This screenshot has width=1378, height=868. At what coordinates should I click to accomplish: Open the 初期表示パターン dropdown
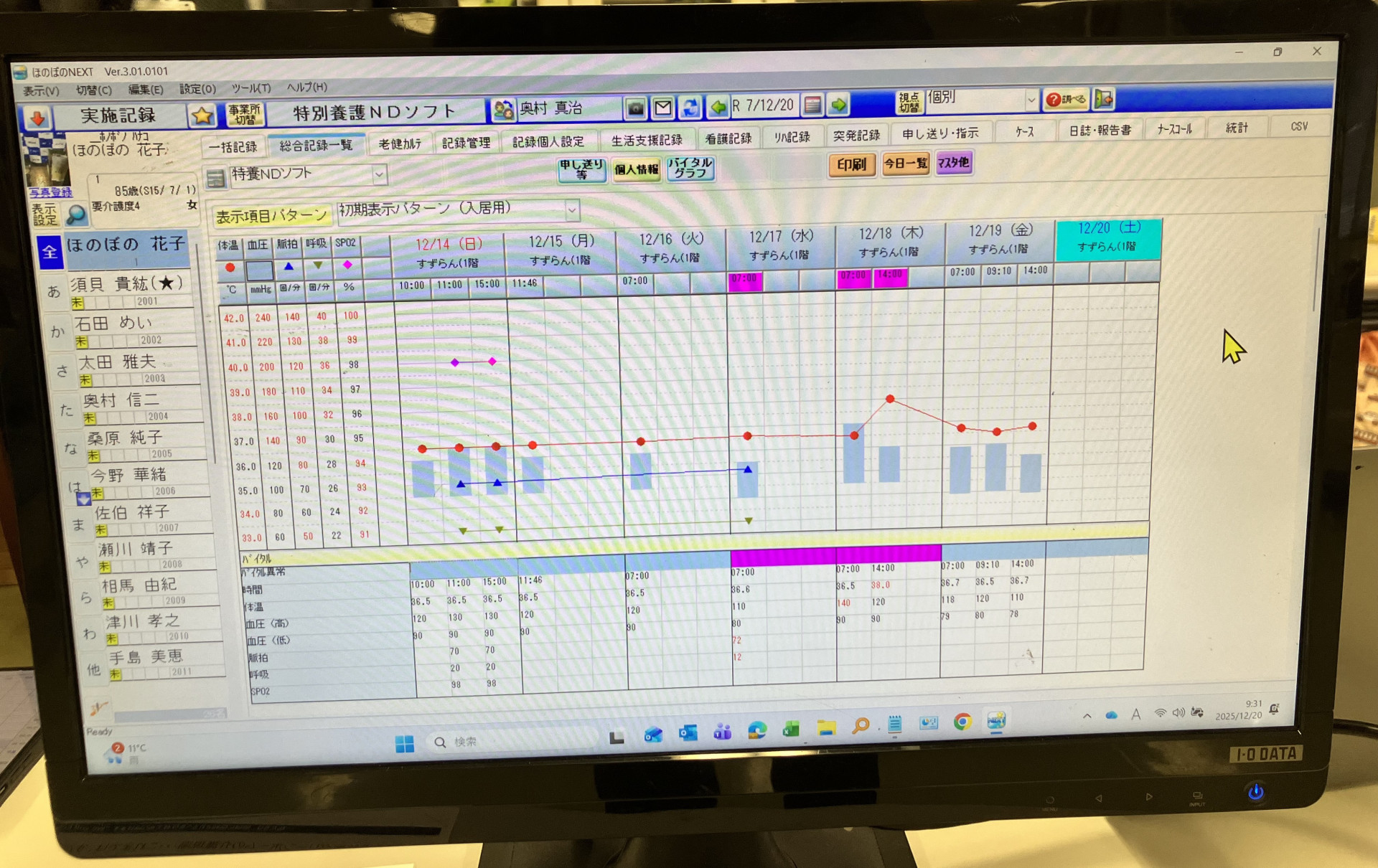[572, 210]
